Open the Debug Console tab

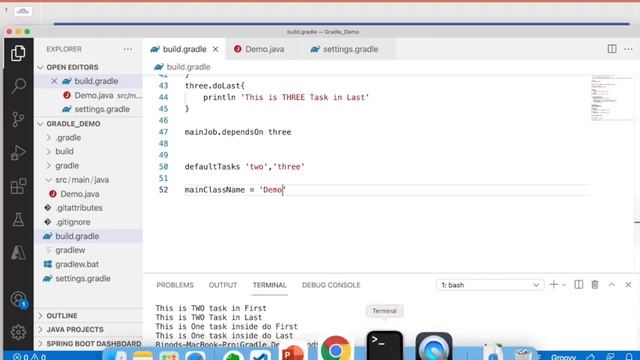click(x=331, y=285)
